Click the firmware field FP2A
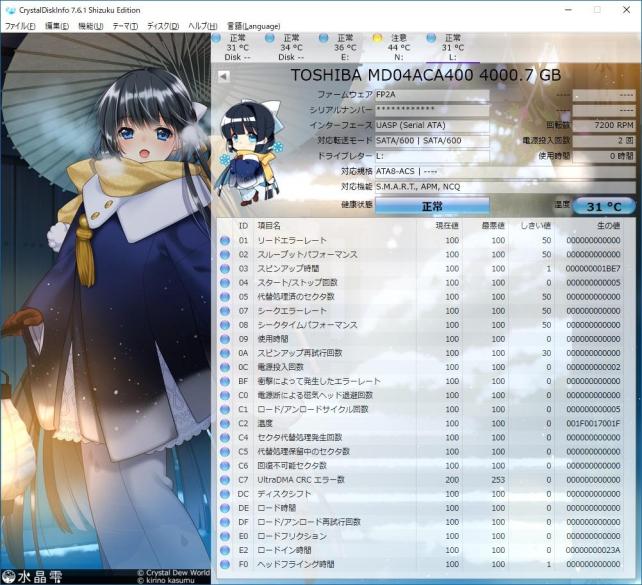Viewport: 642px width, 585px height. tap(432, 95)
